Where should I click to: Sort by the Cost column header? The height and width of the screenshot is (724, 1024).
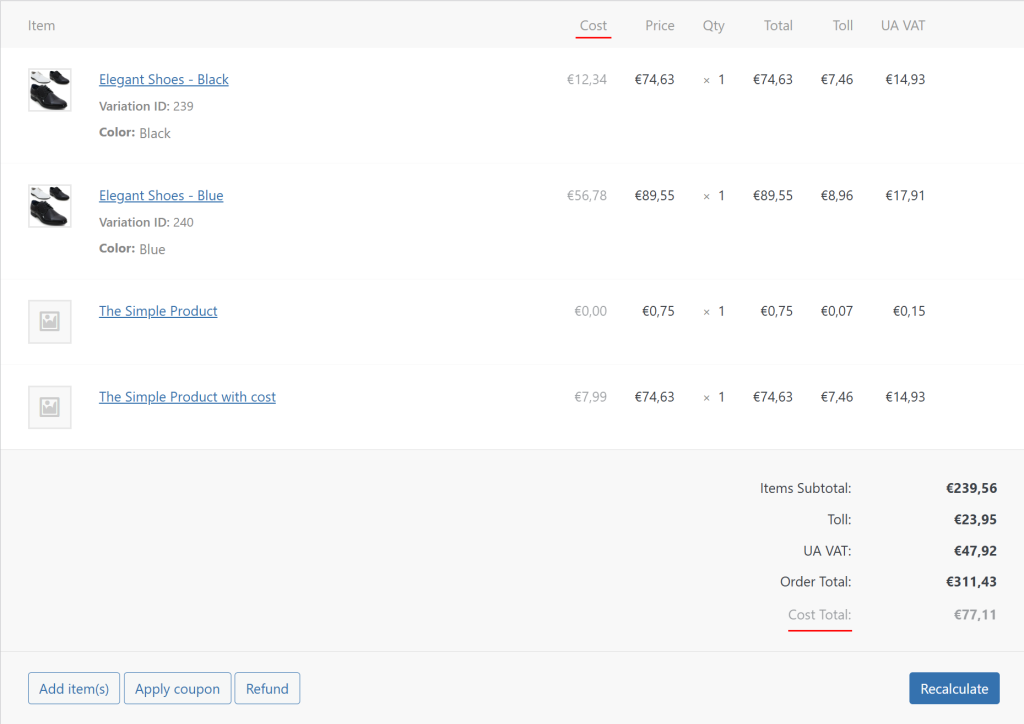coord(593,25)
